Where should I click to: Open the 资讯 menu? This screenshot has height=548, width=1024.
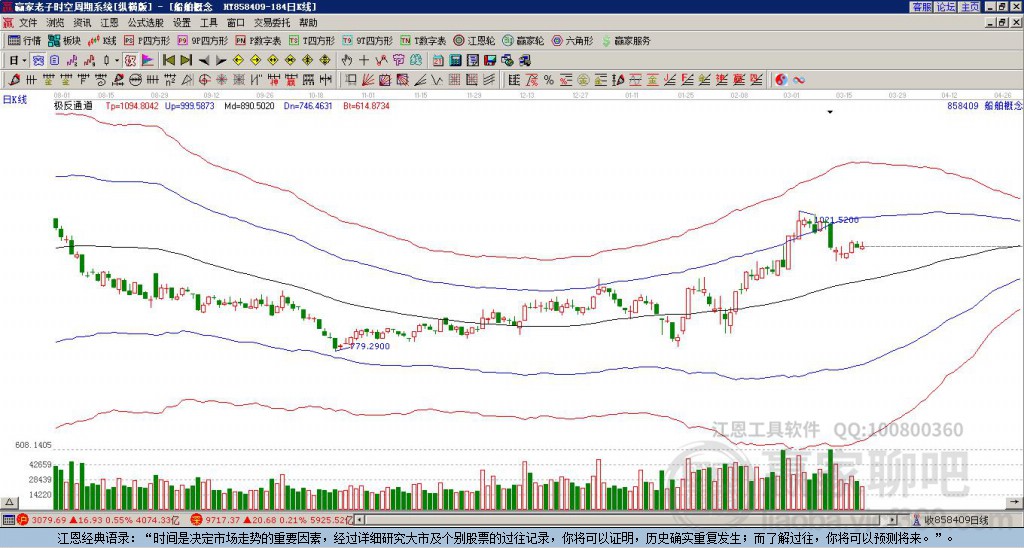coord(82,23)
